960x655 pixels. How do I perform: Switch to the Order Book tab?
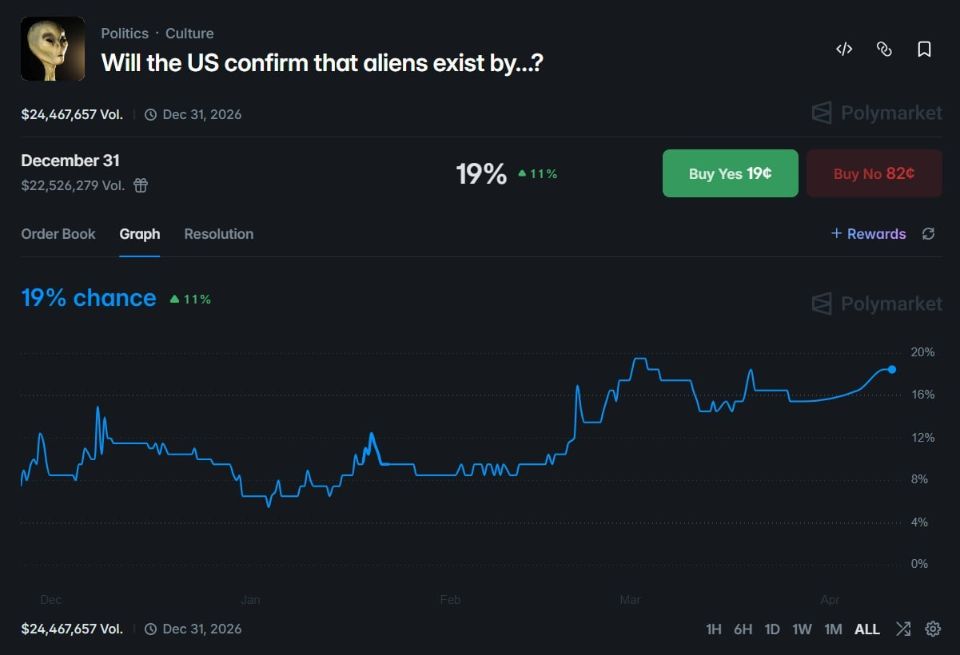58,233
